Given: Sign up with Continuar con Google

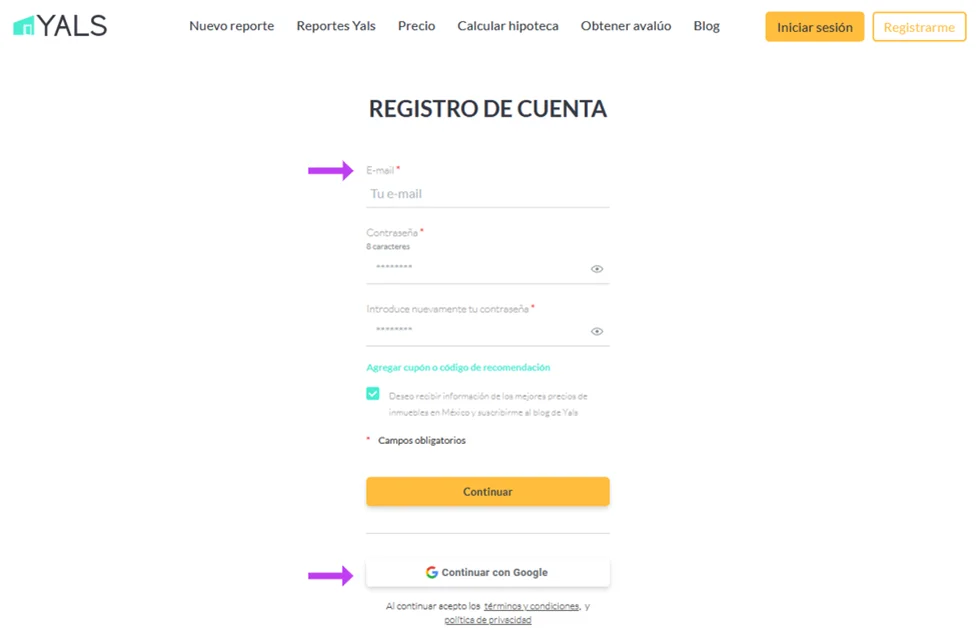Looking at the screenshot, I should [x=488, y=573].
